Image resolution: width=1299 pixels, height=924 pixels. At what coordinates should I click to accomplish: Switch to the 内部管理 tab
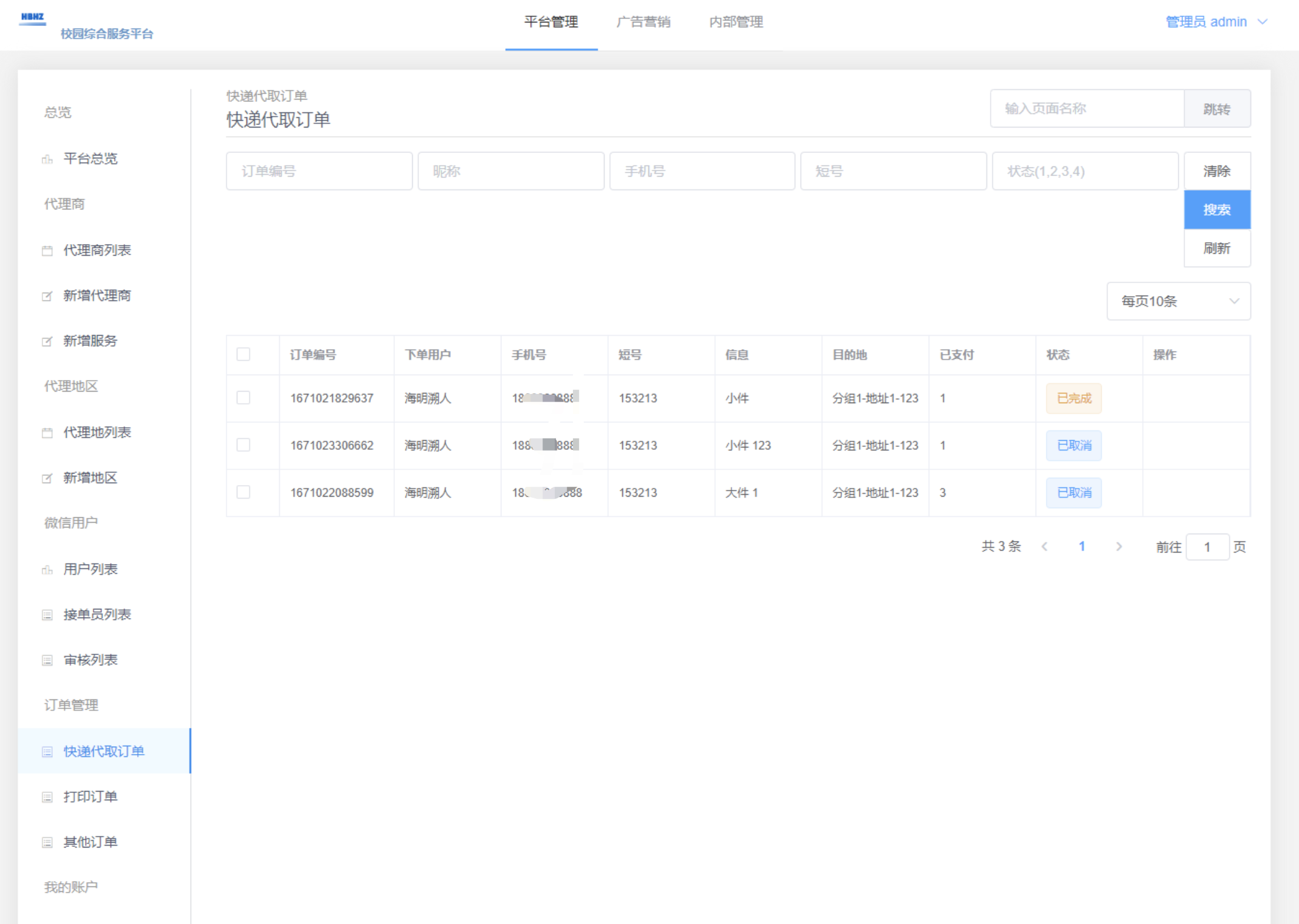click(736, 22)
